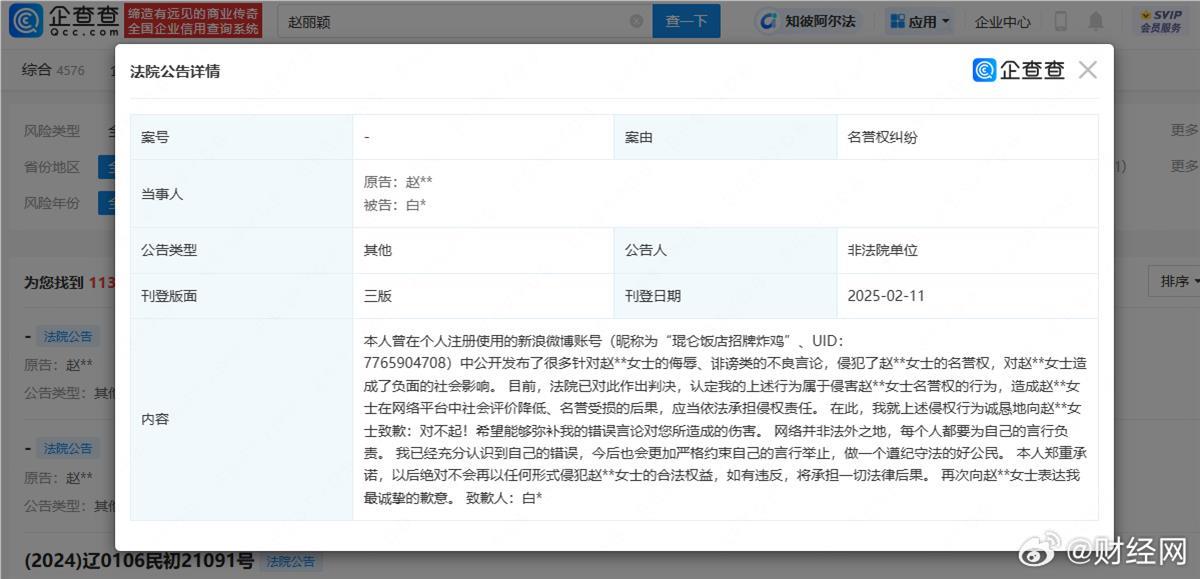Click the blue 应用 grid icon
Viewport: 1200px width, 579px height.
point(897,20)
